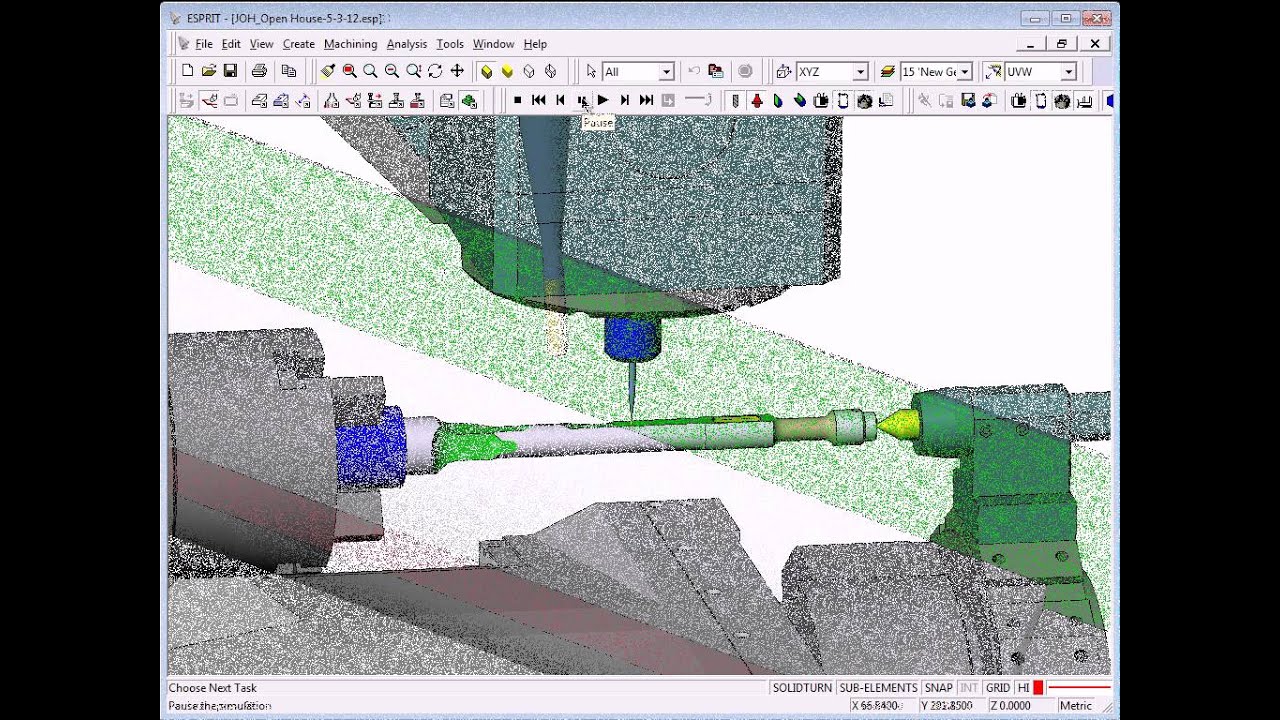
Task: Click the rotate view icon
Action: point(435,71)
